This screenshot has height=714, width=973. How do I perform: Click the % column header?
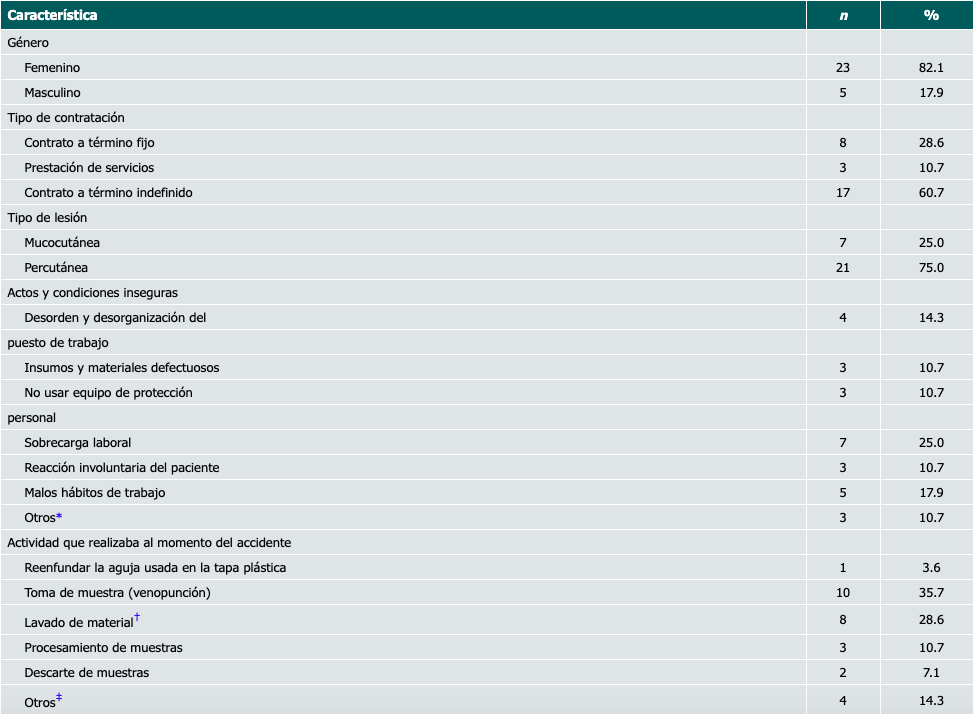pos(931,16)
